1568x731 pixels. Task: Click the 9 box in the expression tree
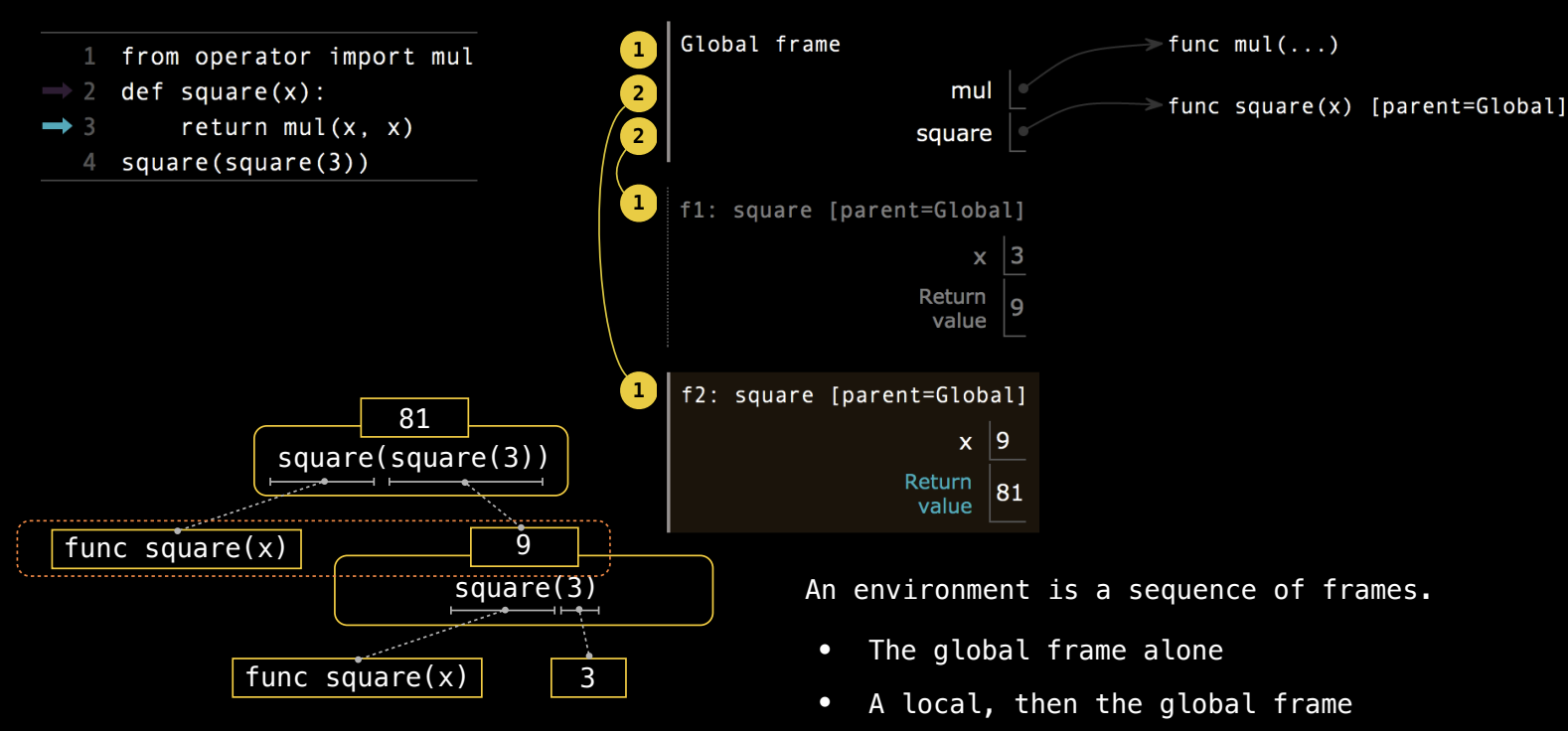pyautogui.click(x=524, y=546)
